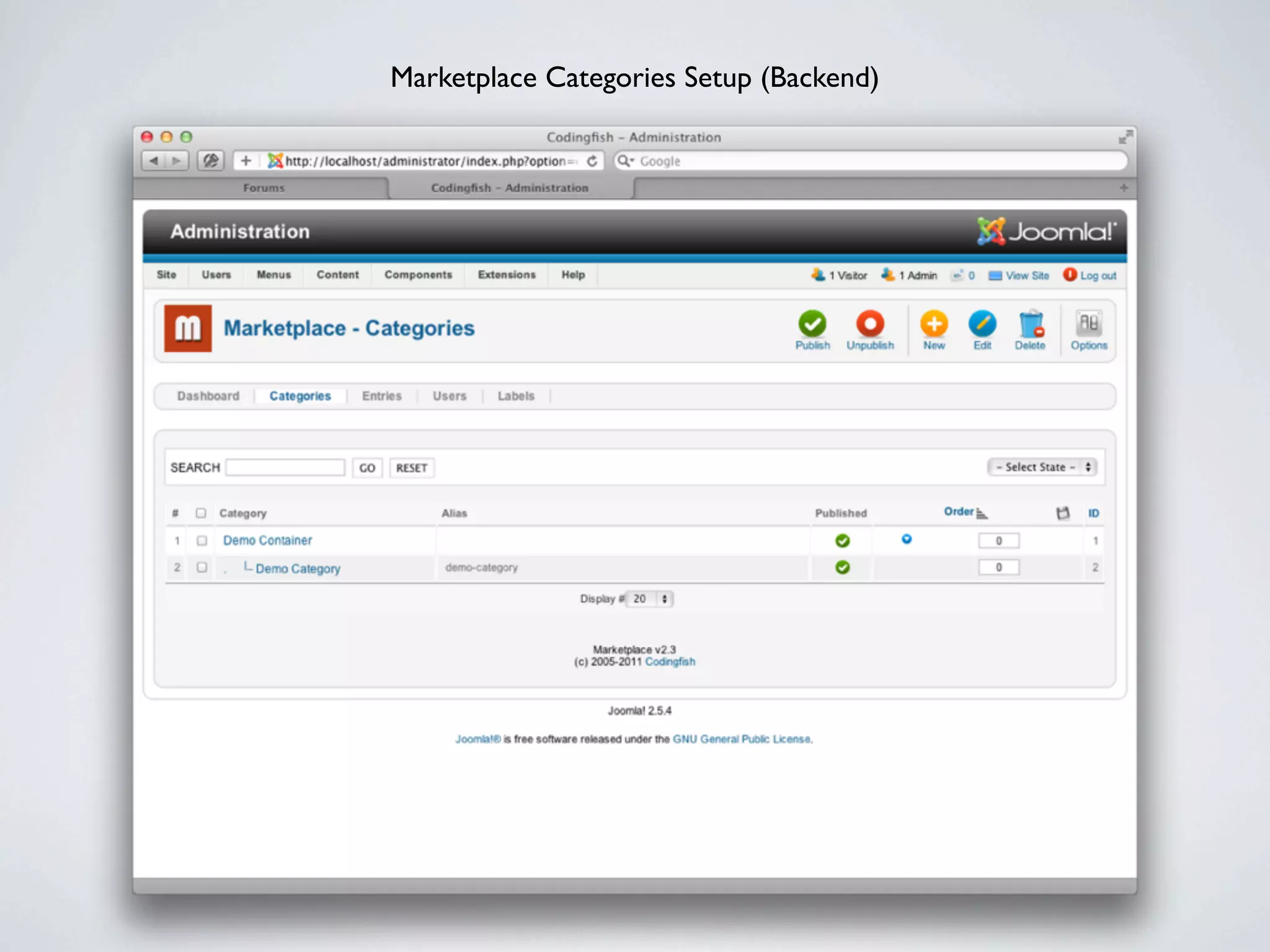Open the component Options icon
This screenshot has width=1270, height=952.
point(1089,324)
